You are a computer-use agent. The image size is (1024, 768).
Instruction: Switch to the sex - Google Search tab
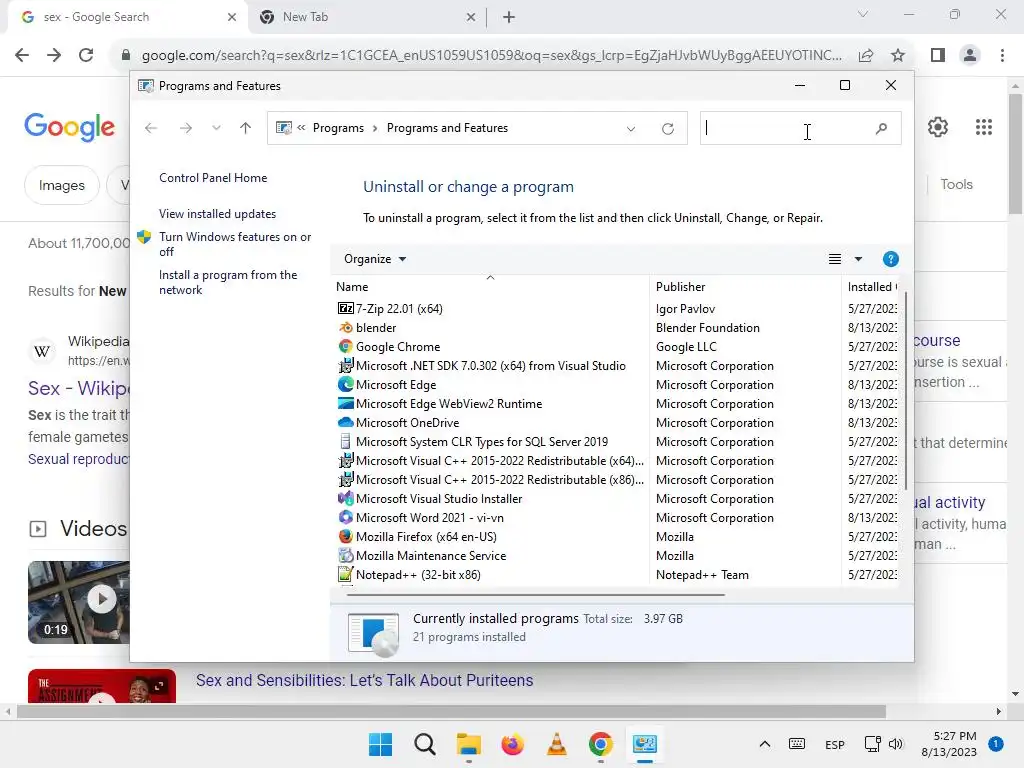(127, 17)
